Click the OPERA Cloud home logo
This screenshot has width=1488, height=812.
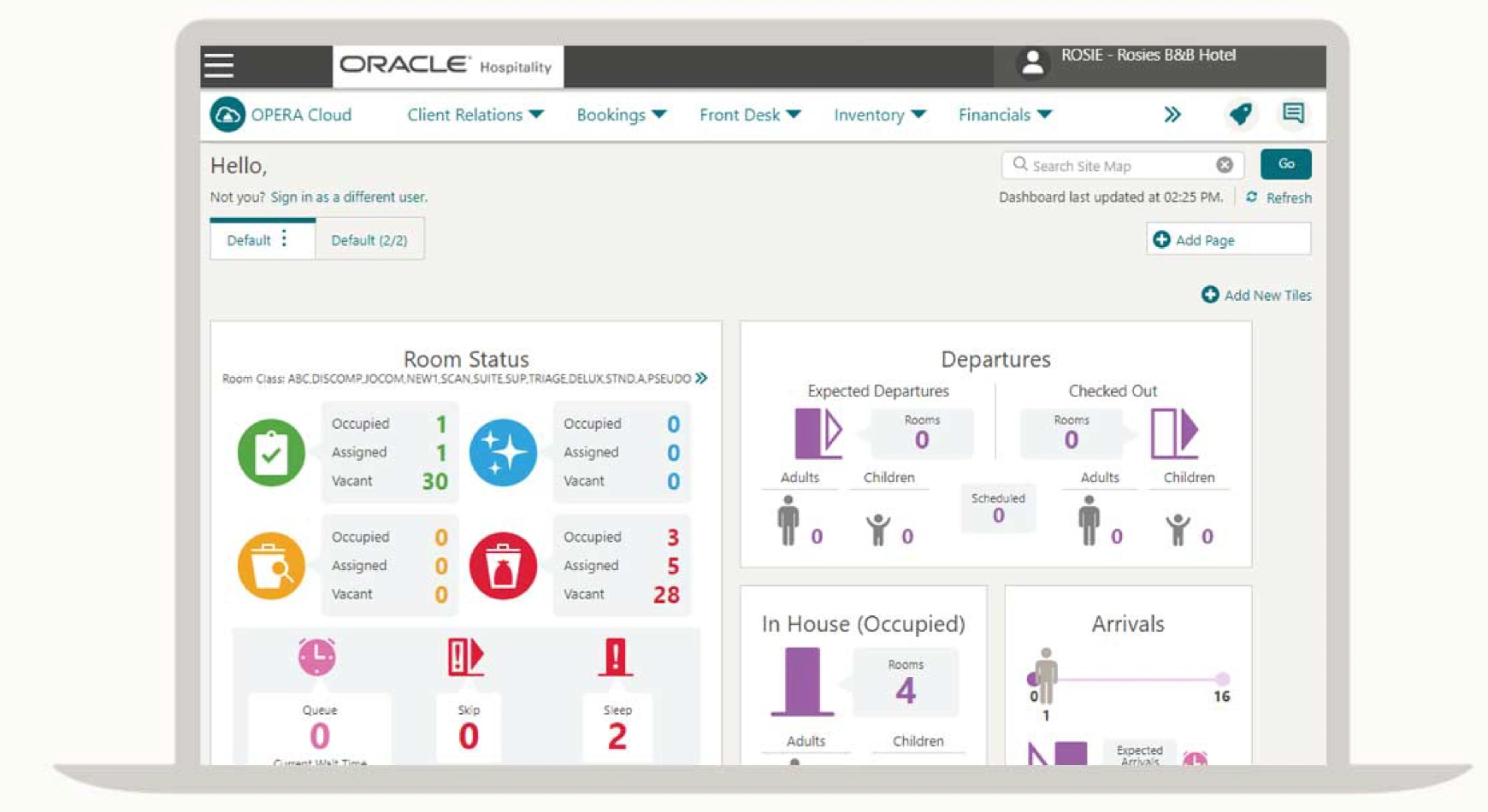[x=227, y=115]
